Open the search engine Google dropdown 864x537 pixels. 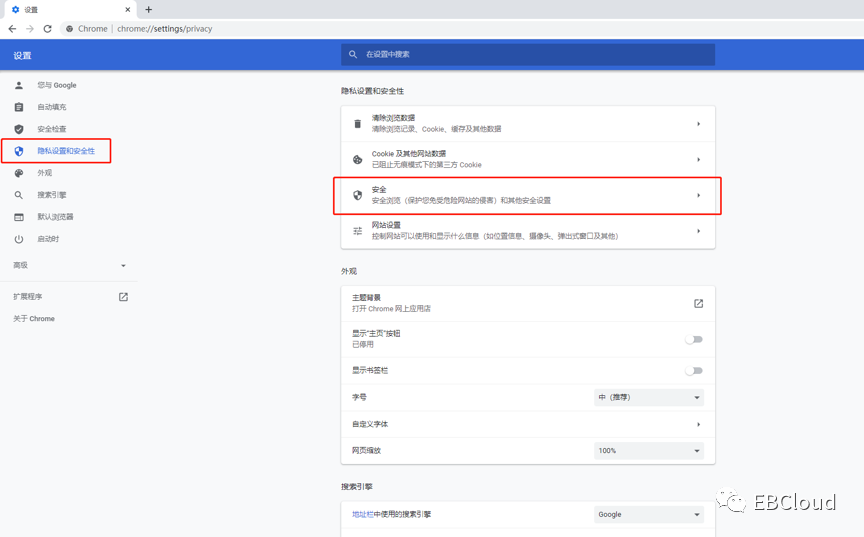coord(649,515)
